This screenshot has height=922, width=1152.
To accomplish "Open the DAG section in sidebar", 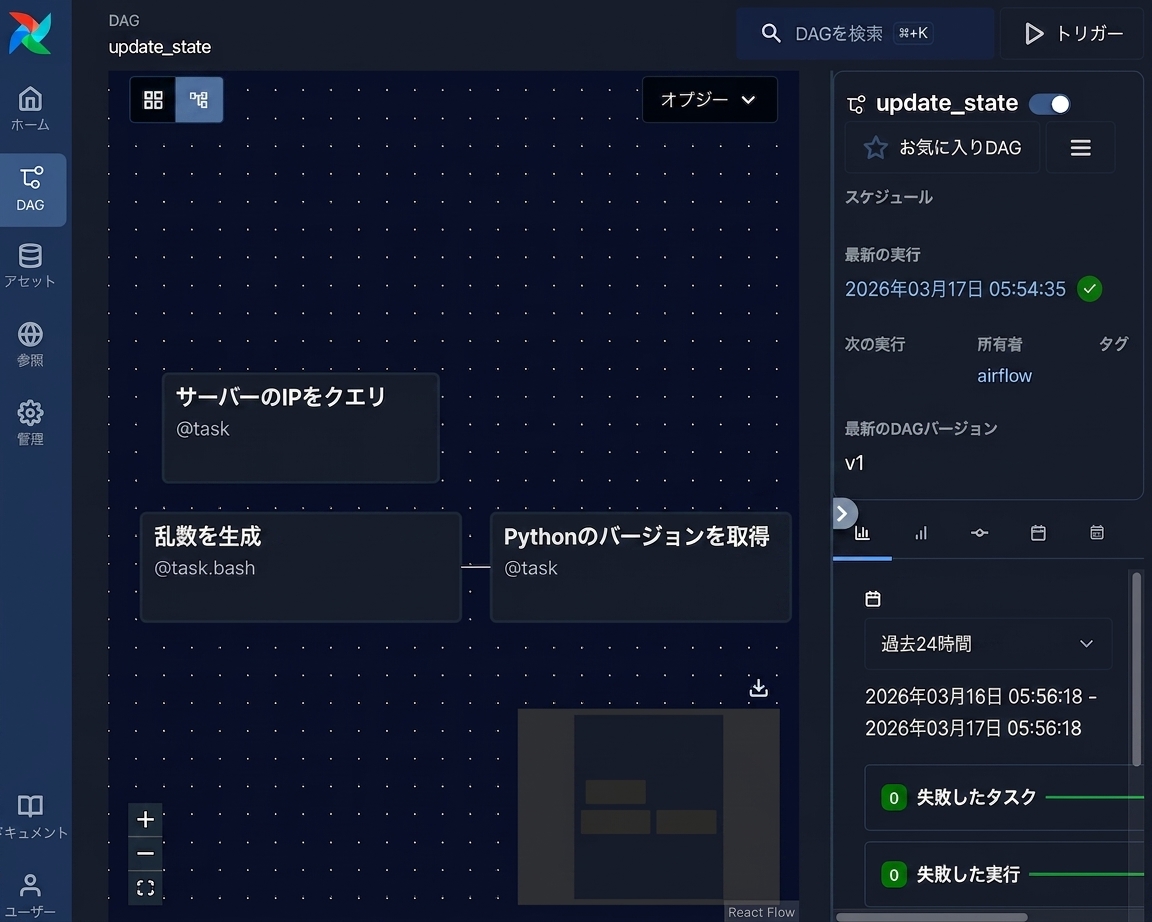I will (x=31, y=190).
